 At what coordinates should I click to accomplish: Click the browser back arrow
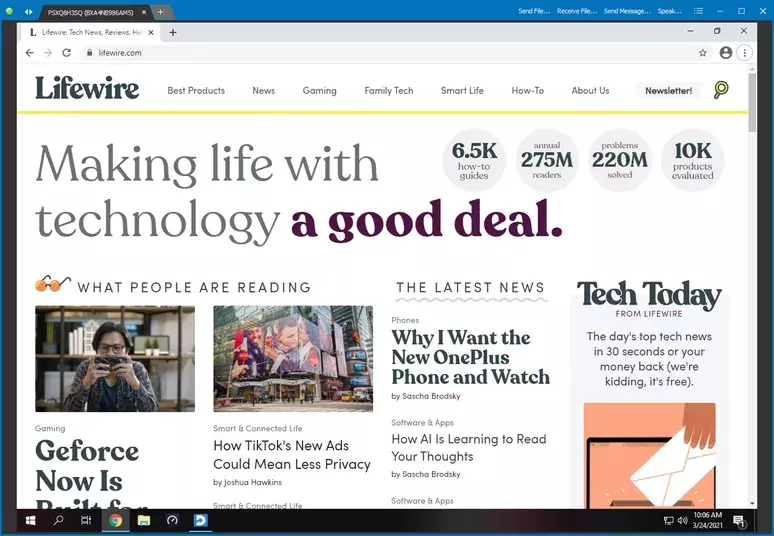point(30,53)
